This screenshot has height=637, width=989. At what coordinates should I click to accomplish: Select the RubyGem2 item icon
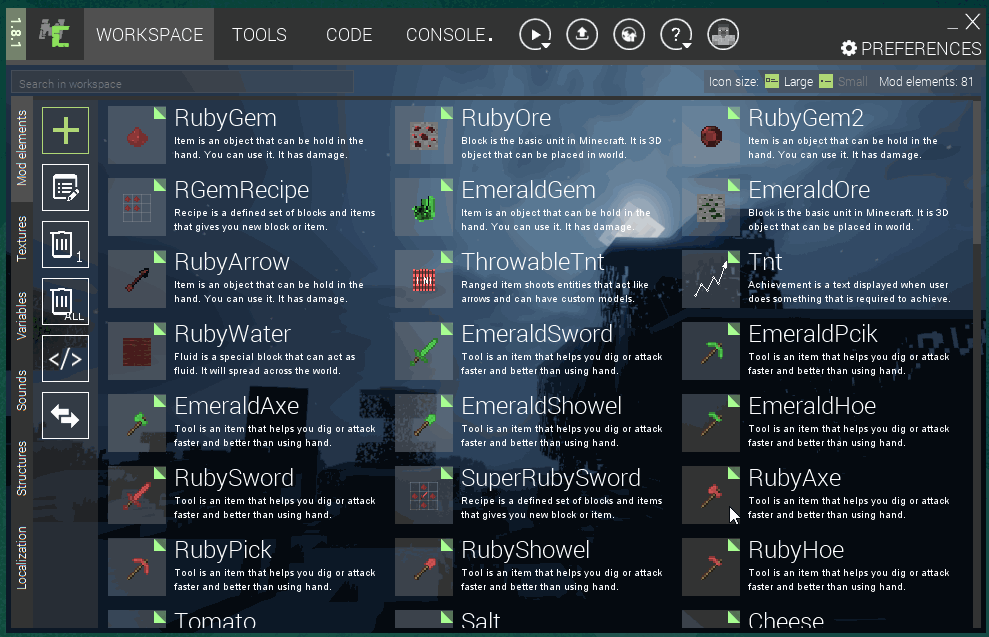click(x=711, y=135)
